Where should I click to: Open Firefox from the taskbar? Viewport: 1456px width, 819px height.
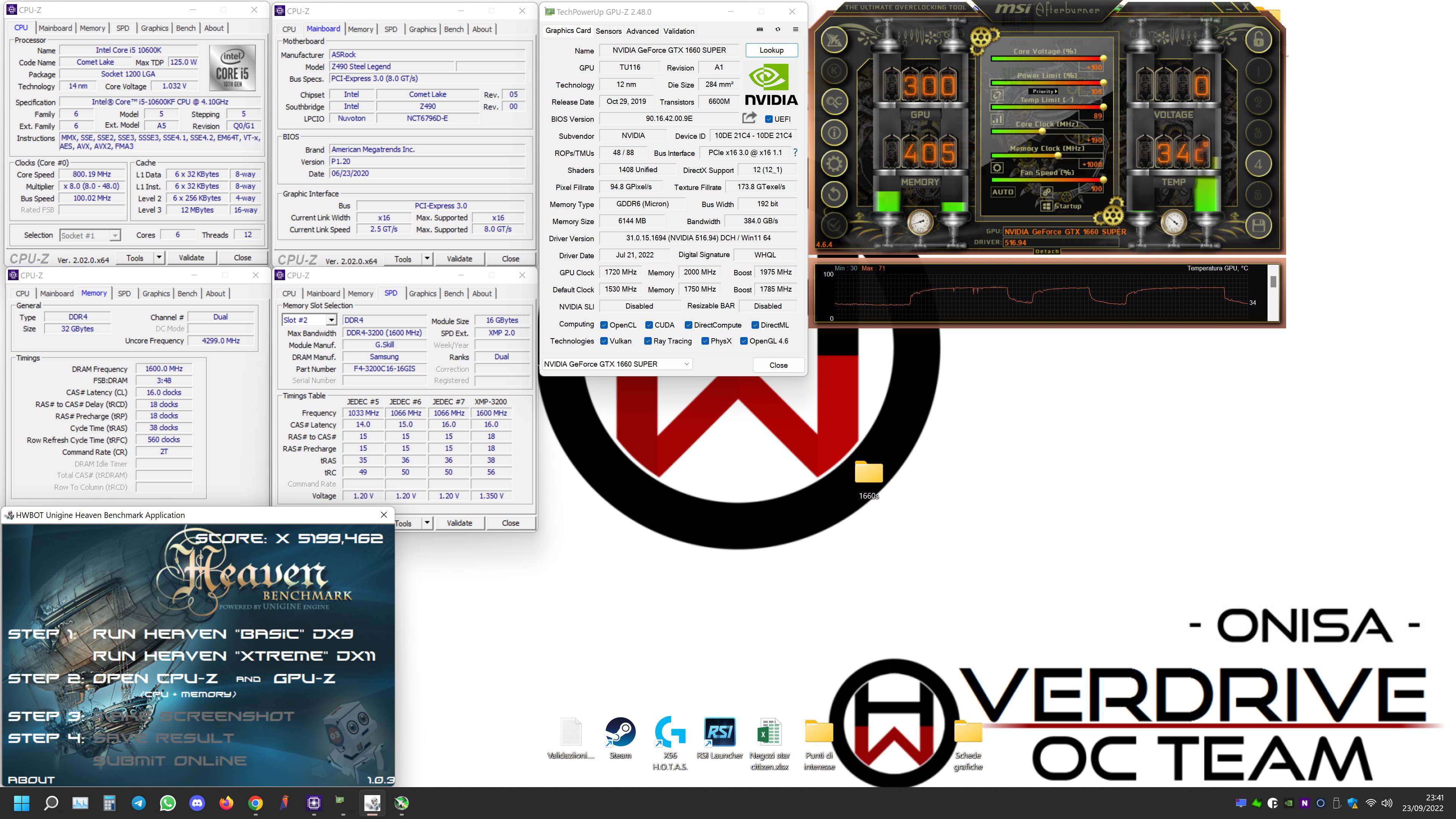[226, 803]
